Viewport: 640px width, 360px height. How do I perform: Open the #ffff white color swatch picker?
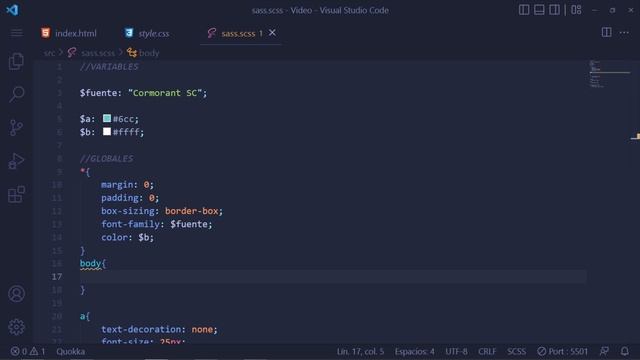(107, 131)
